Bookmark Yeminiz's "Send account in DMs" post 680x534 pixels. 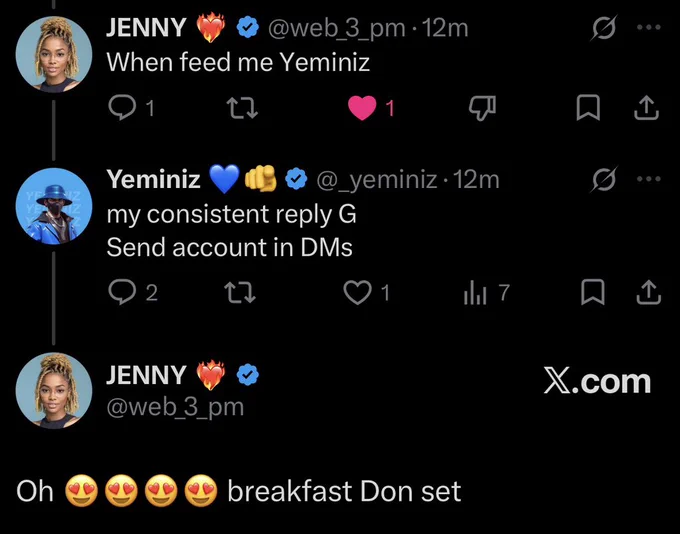click(x=592, y=292)
